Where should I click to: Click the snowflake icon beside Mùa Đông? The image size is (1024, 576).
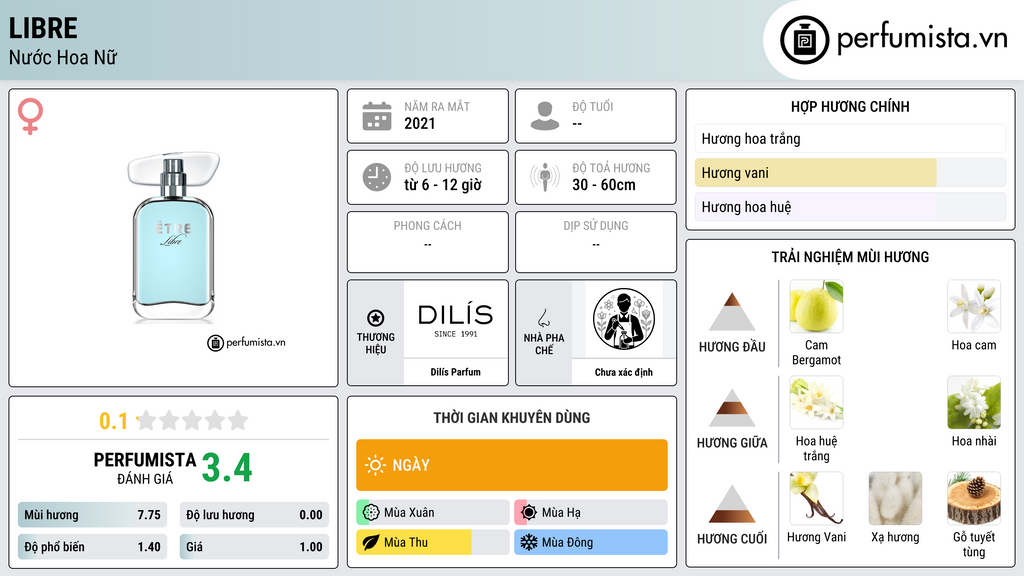529,542
